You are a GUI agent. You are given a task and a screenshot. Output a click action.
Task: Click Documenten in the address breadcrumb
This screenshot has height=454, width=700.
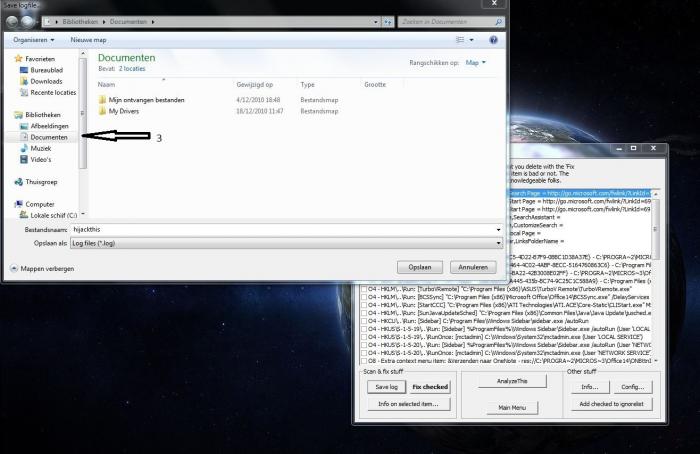click(128, 21)
